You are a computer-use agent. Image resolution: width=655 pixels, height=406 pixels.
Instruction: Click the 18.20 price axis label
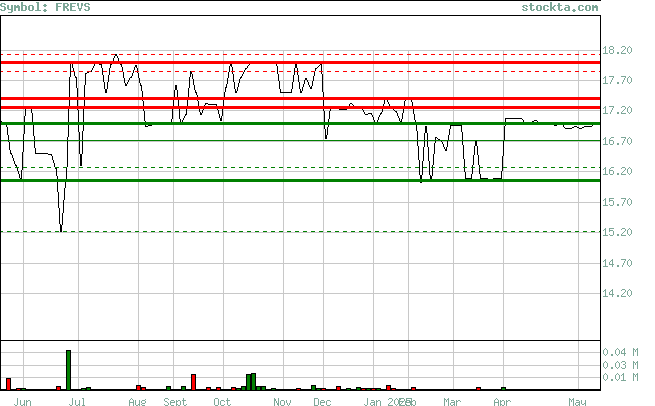click(617, 50)
